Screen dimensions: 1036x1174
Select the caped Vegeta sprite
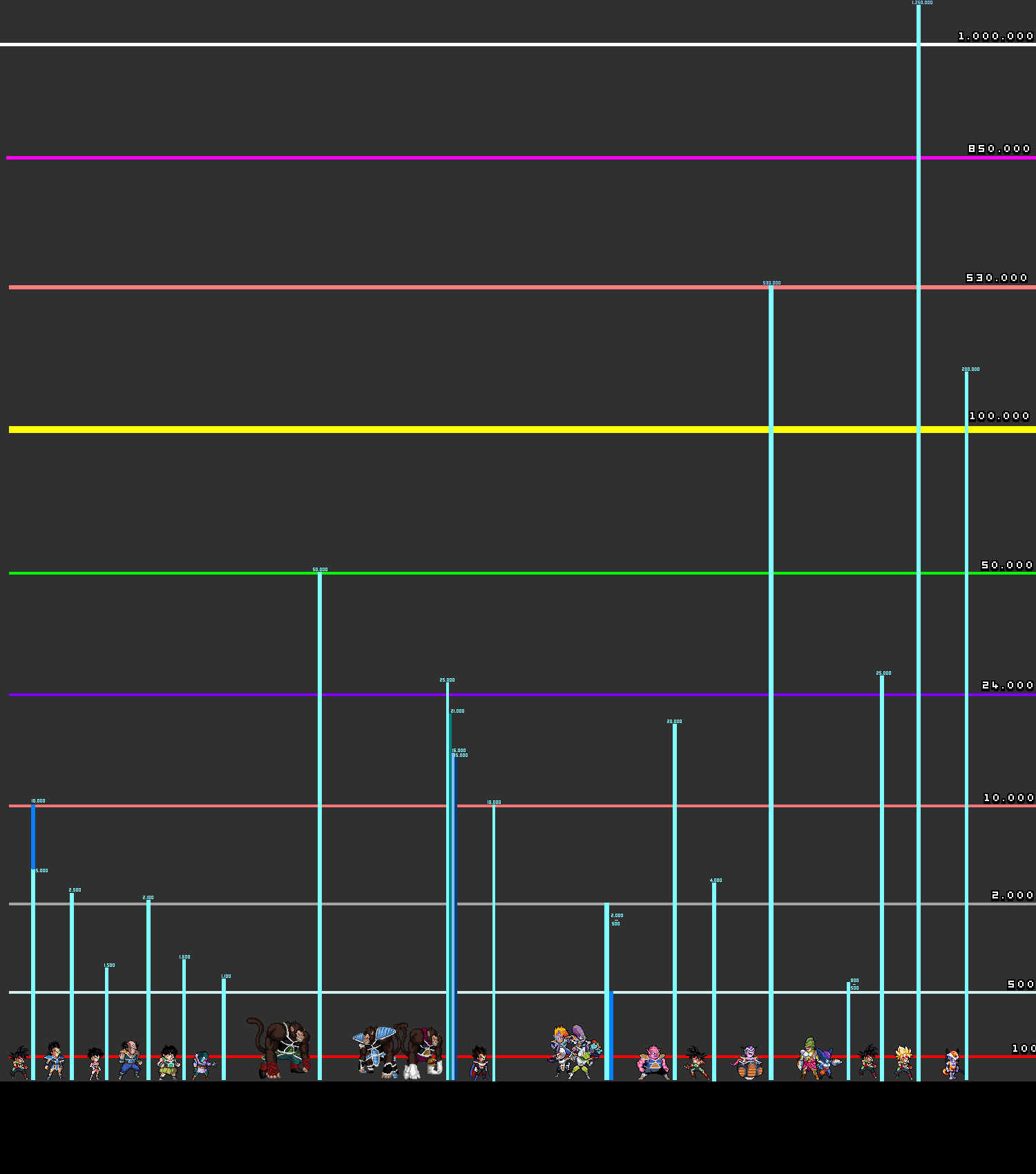[479, 1064]
